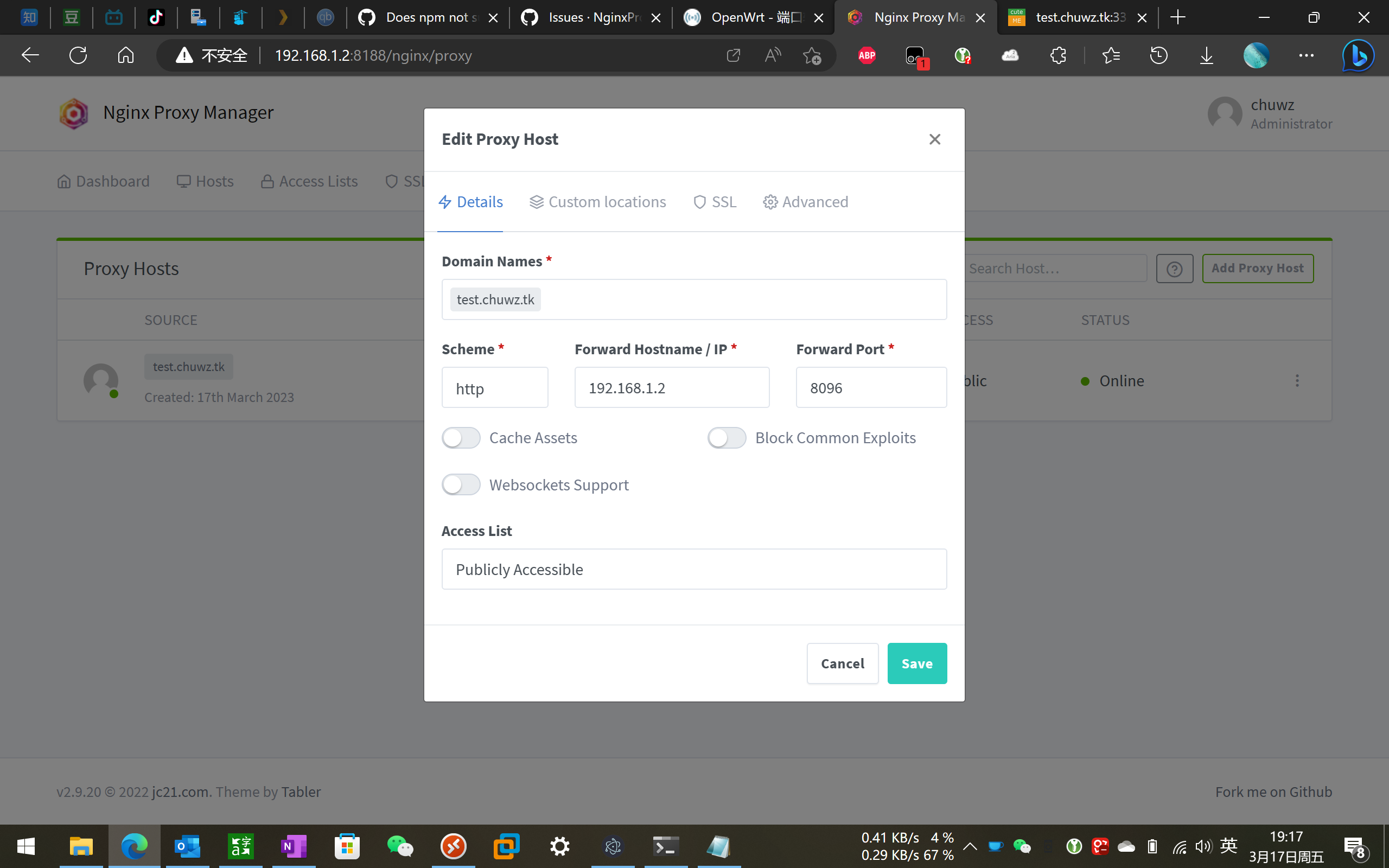Click the ABP extension icon
The width and height of the screenshot is (1389, 868).
[x=866, y=55]
